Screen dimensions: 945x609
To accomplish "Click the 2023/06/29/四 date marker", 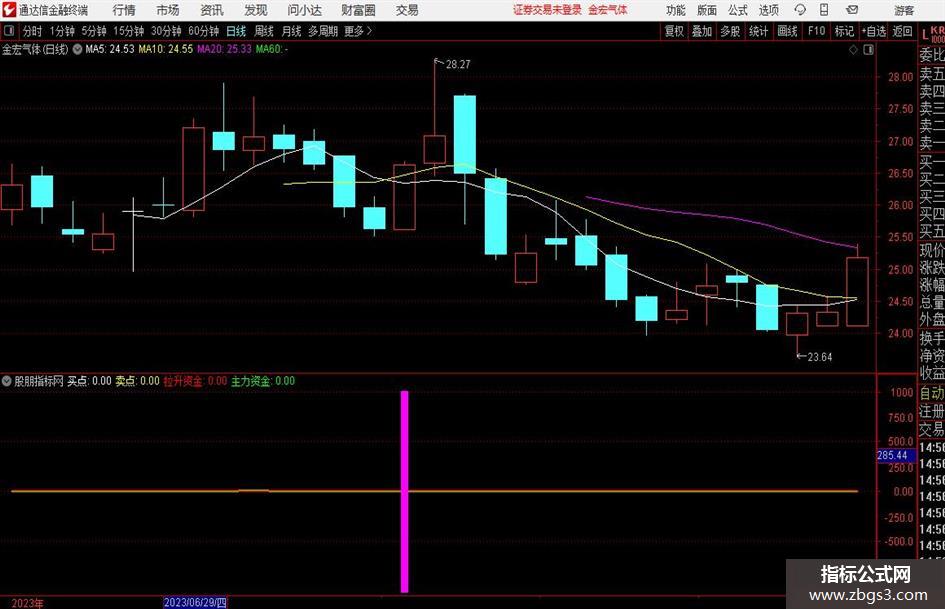I will (195, 602).
